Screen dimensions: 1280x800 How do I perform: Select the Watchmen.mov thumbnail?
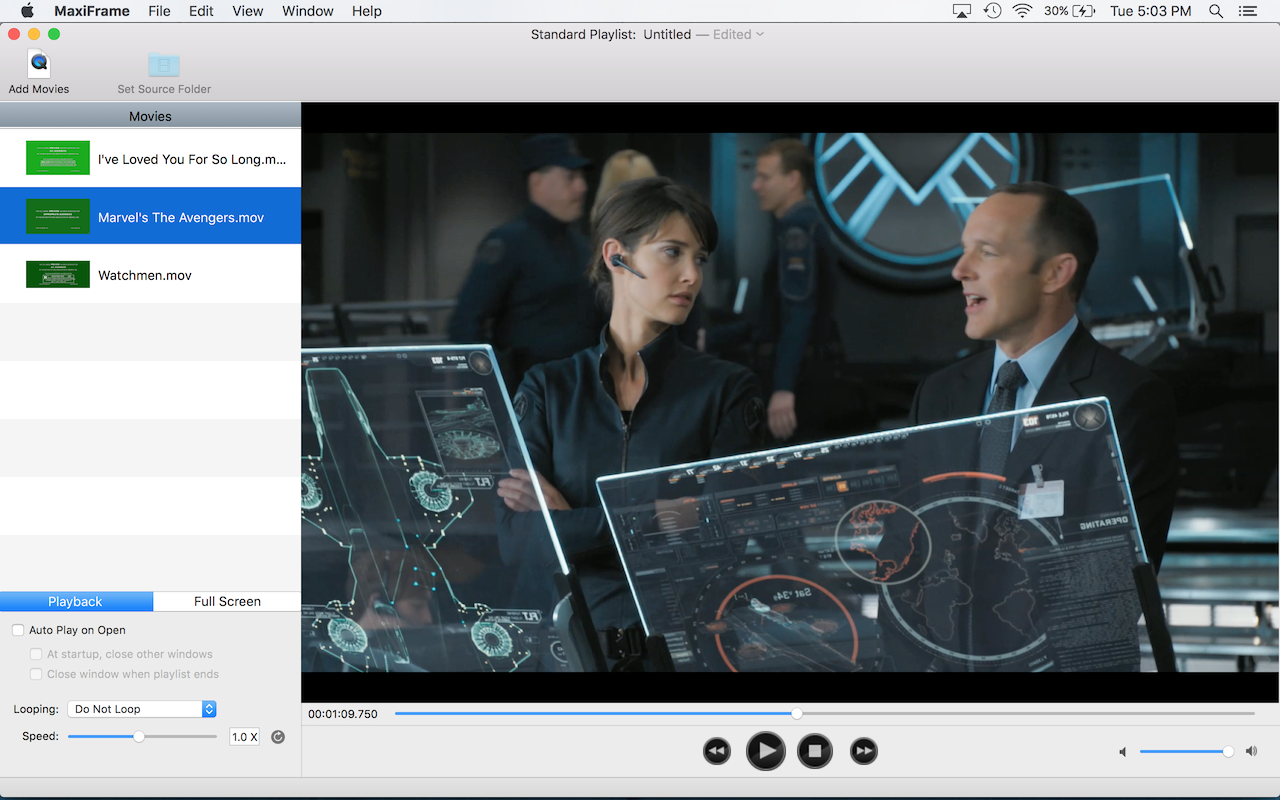[58, 275]
